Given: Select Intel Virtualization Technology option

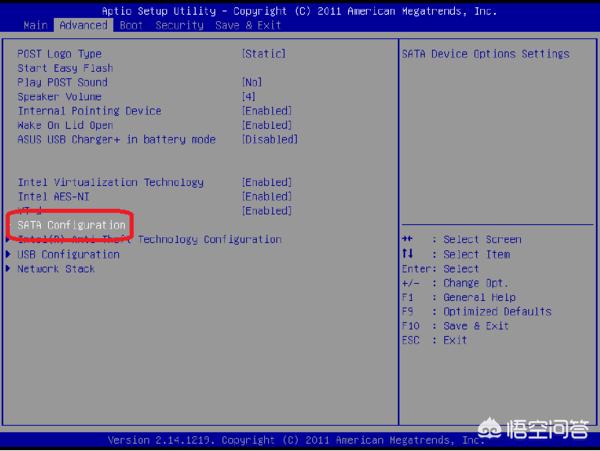Looking at the screenshot, I should [x=111, y=182].
